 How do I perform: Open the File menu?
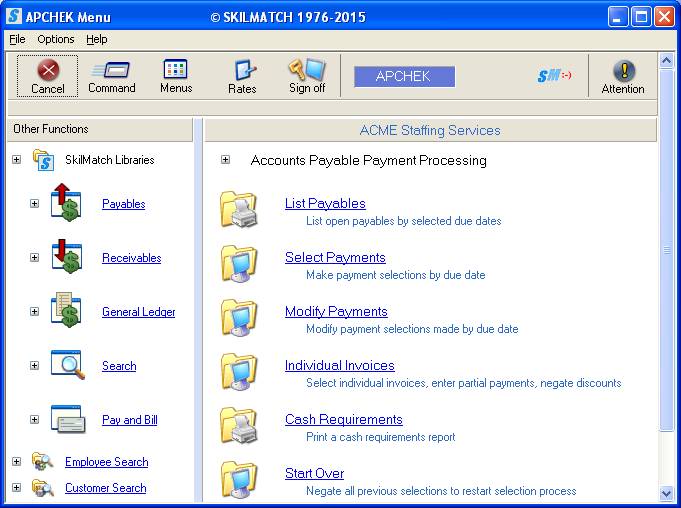pos(17,39)
